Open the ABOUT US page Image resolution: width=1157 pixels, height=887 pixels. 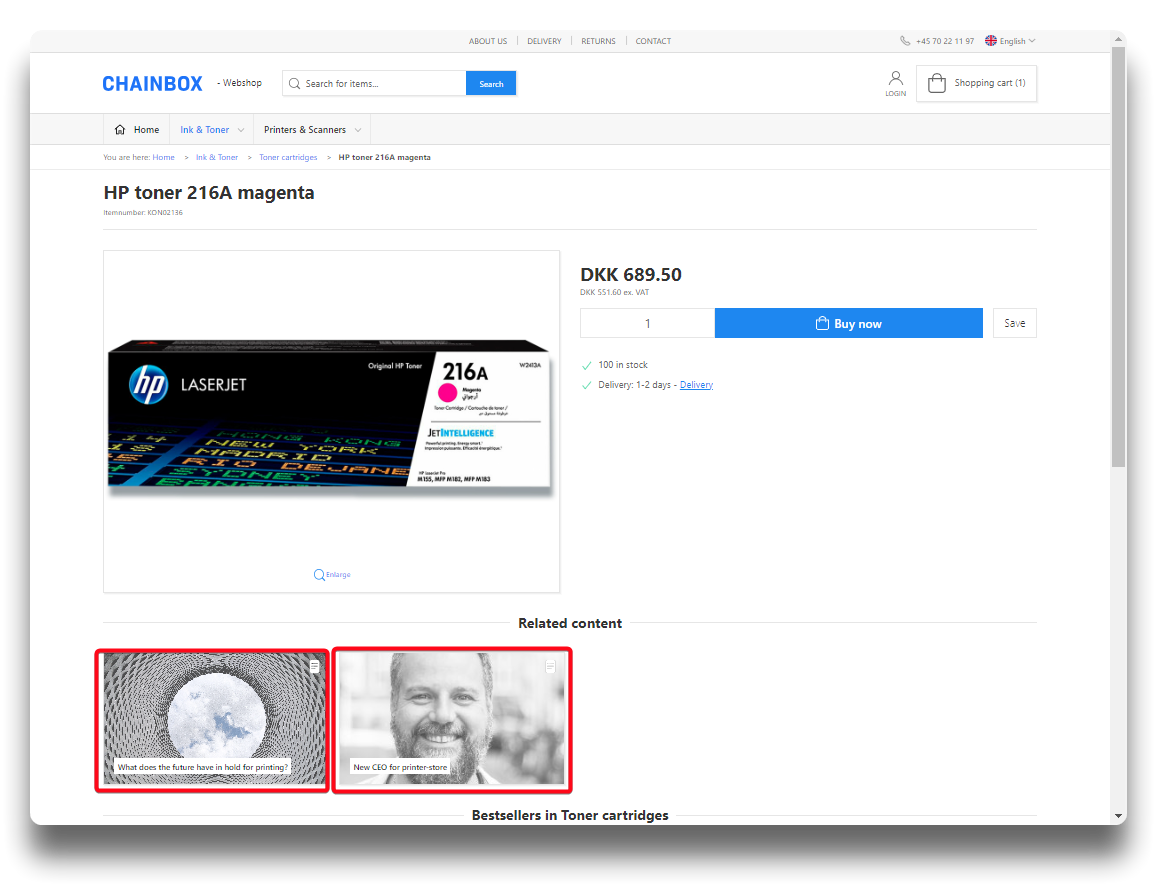pos(488,41)
